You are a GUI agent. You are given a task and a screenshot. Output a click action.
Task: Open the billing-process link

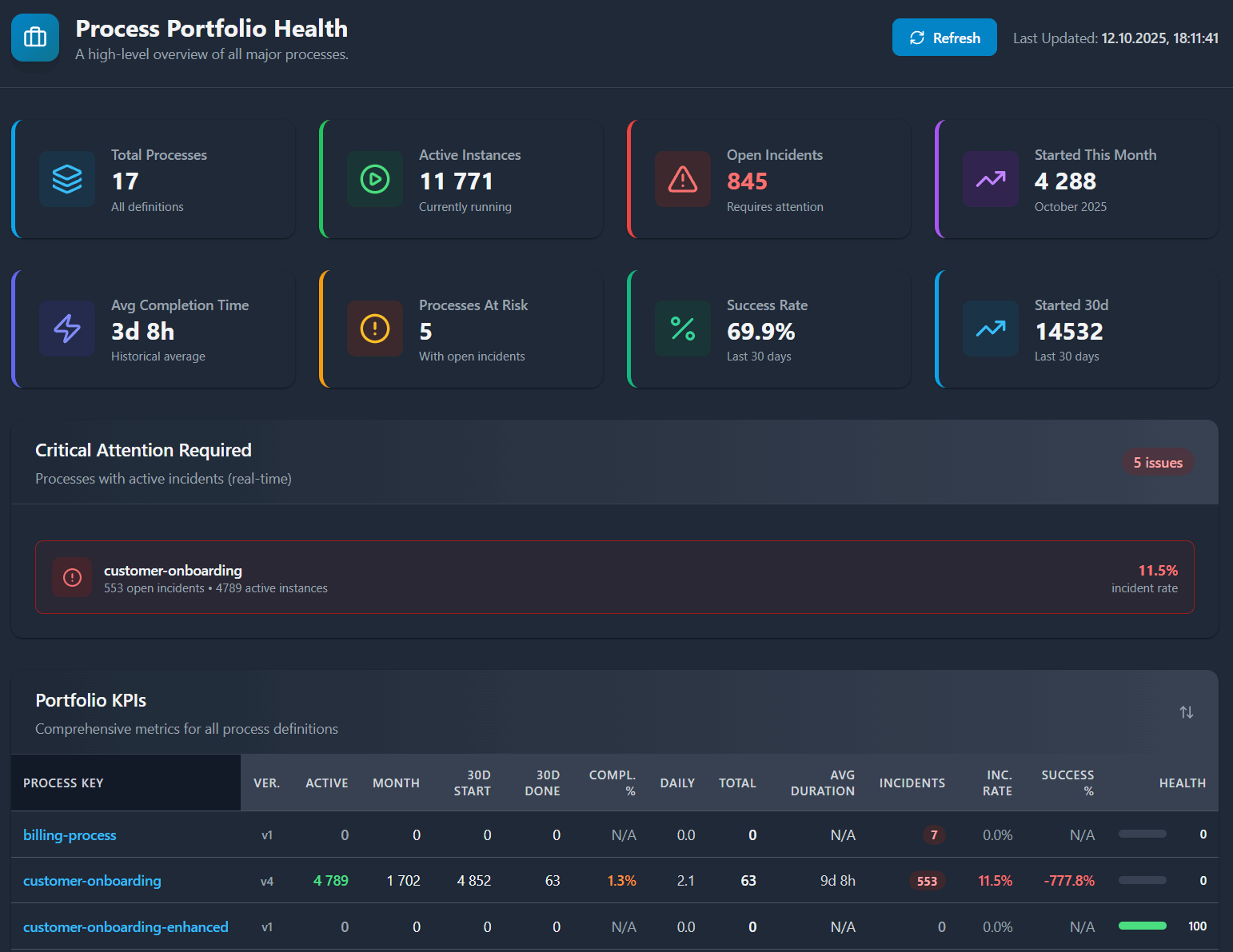click(70, 834)
